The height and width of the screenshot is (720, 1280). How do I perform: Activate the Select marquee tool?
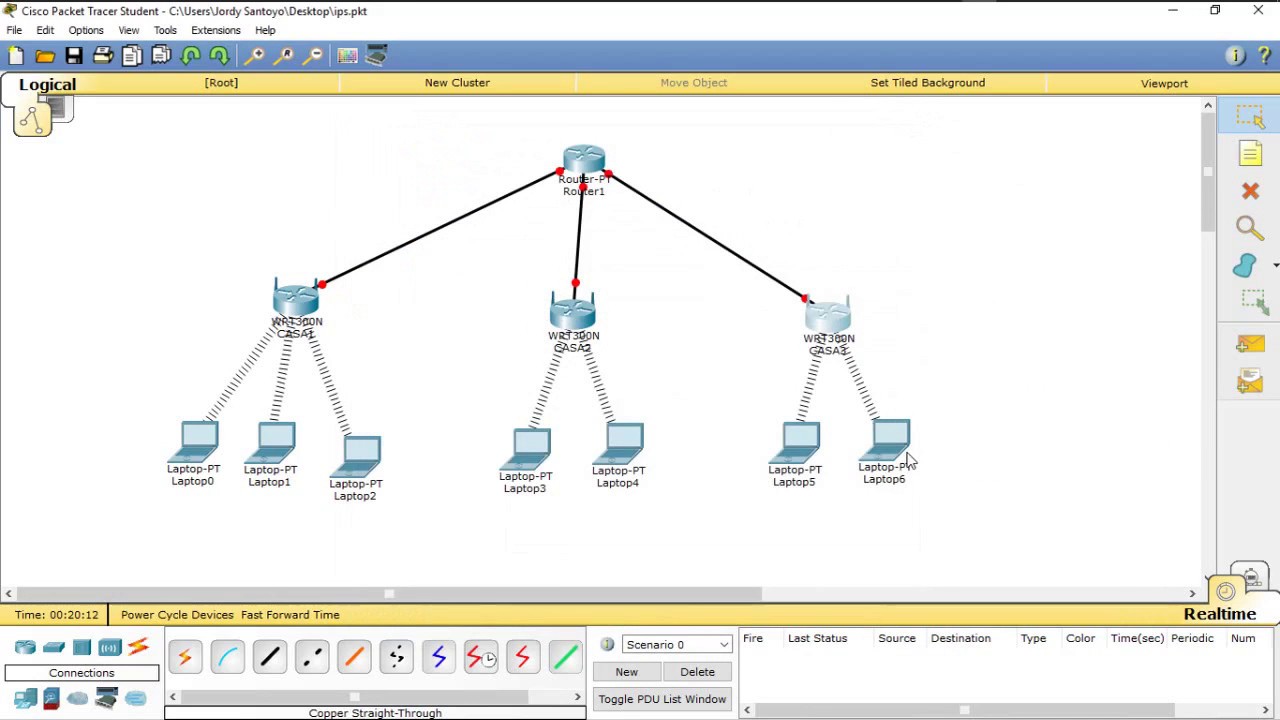(x=1250, y=117)
